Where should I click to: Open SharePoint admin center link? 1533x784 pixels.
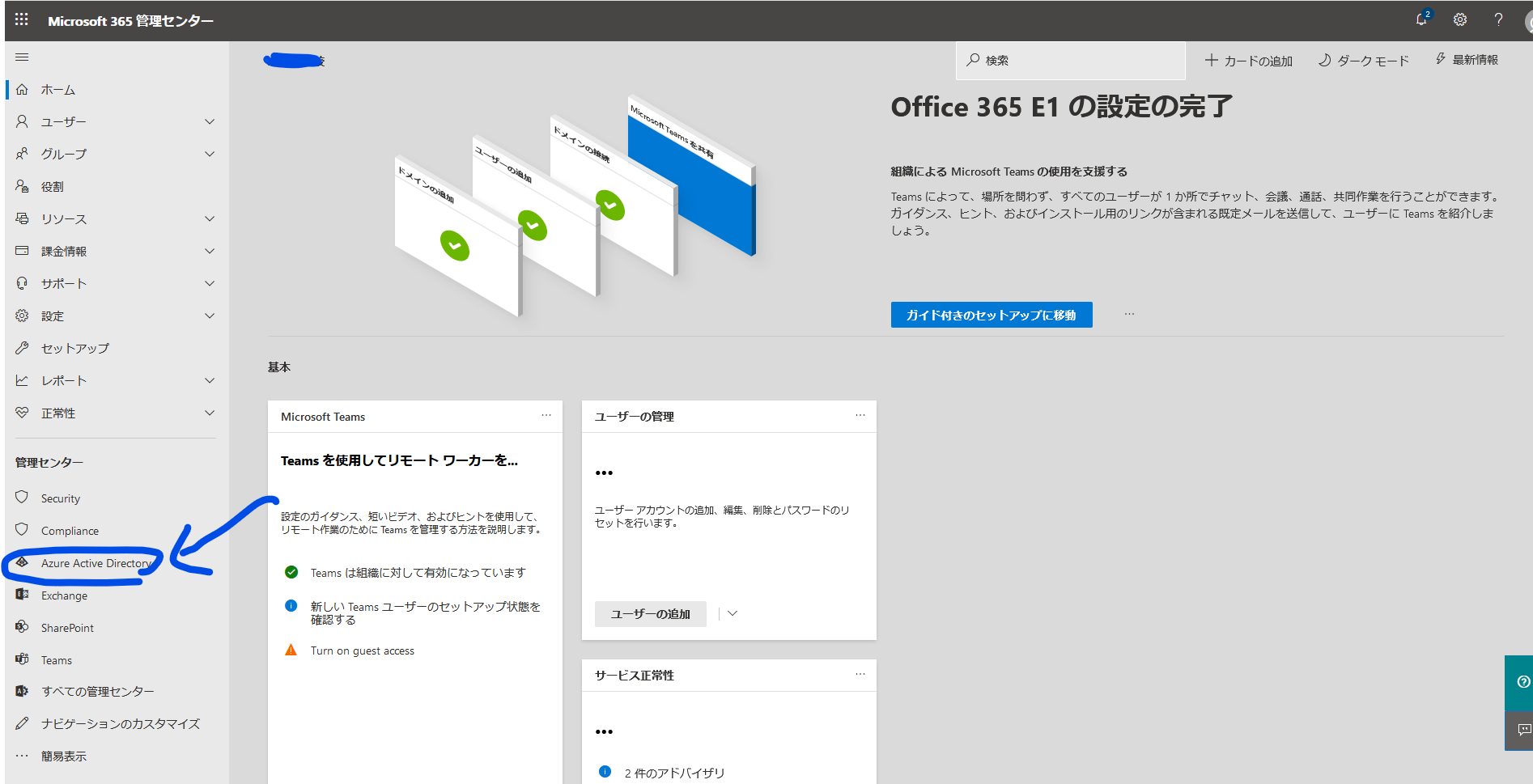coord(67,628)
